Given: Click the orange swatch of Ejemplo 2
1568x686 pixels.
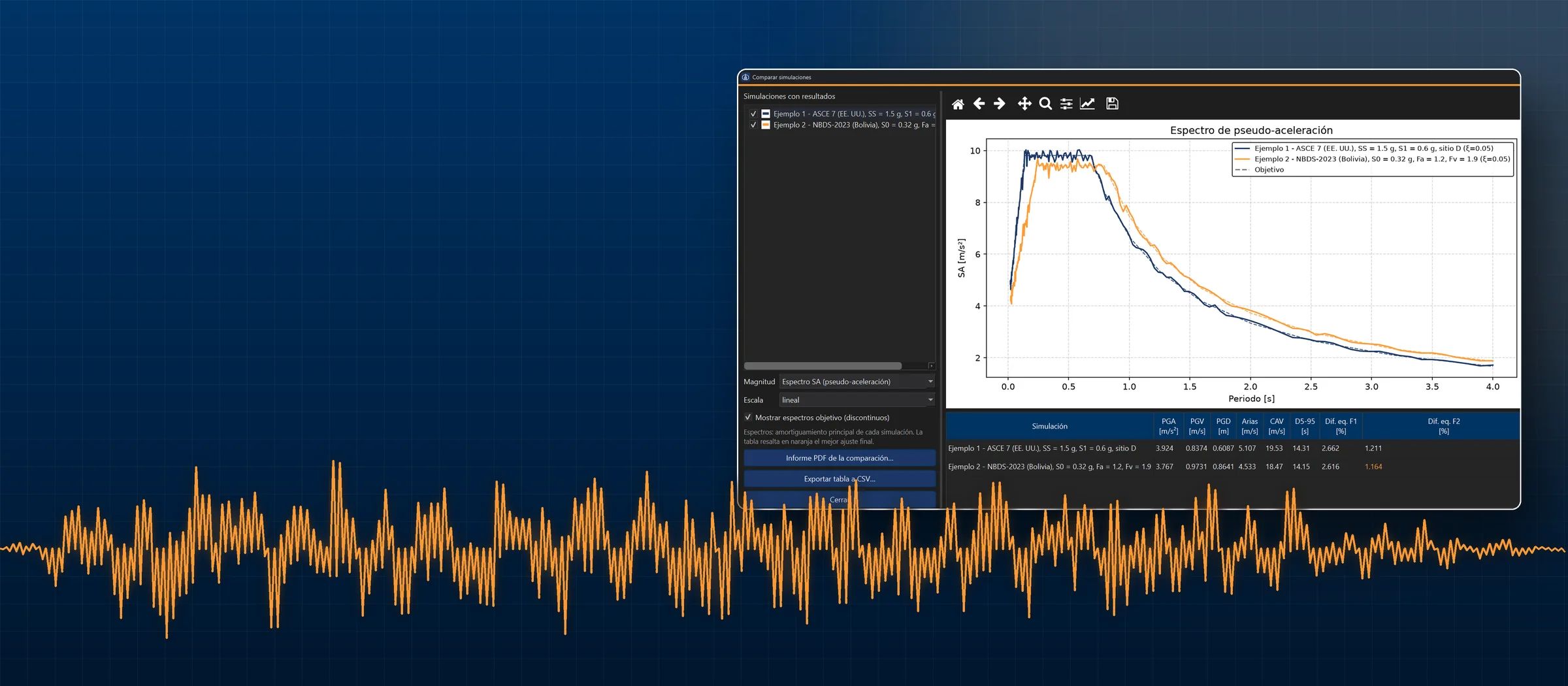Looking at the screenshot, I should pos(766,125).
